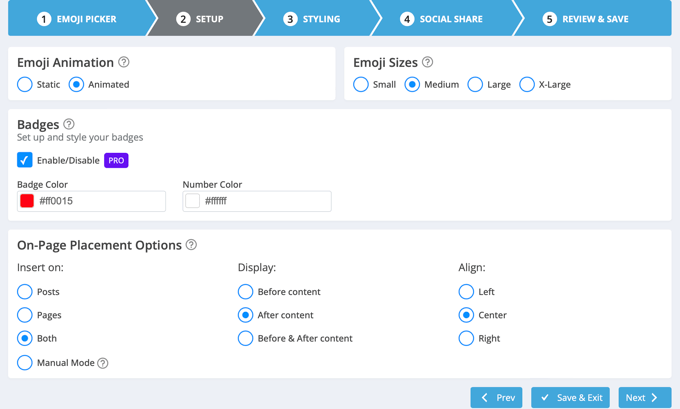Select Posts under Insert on

tap(25, 292)
